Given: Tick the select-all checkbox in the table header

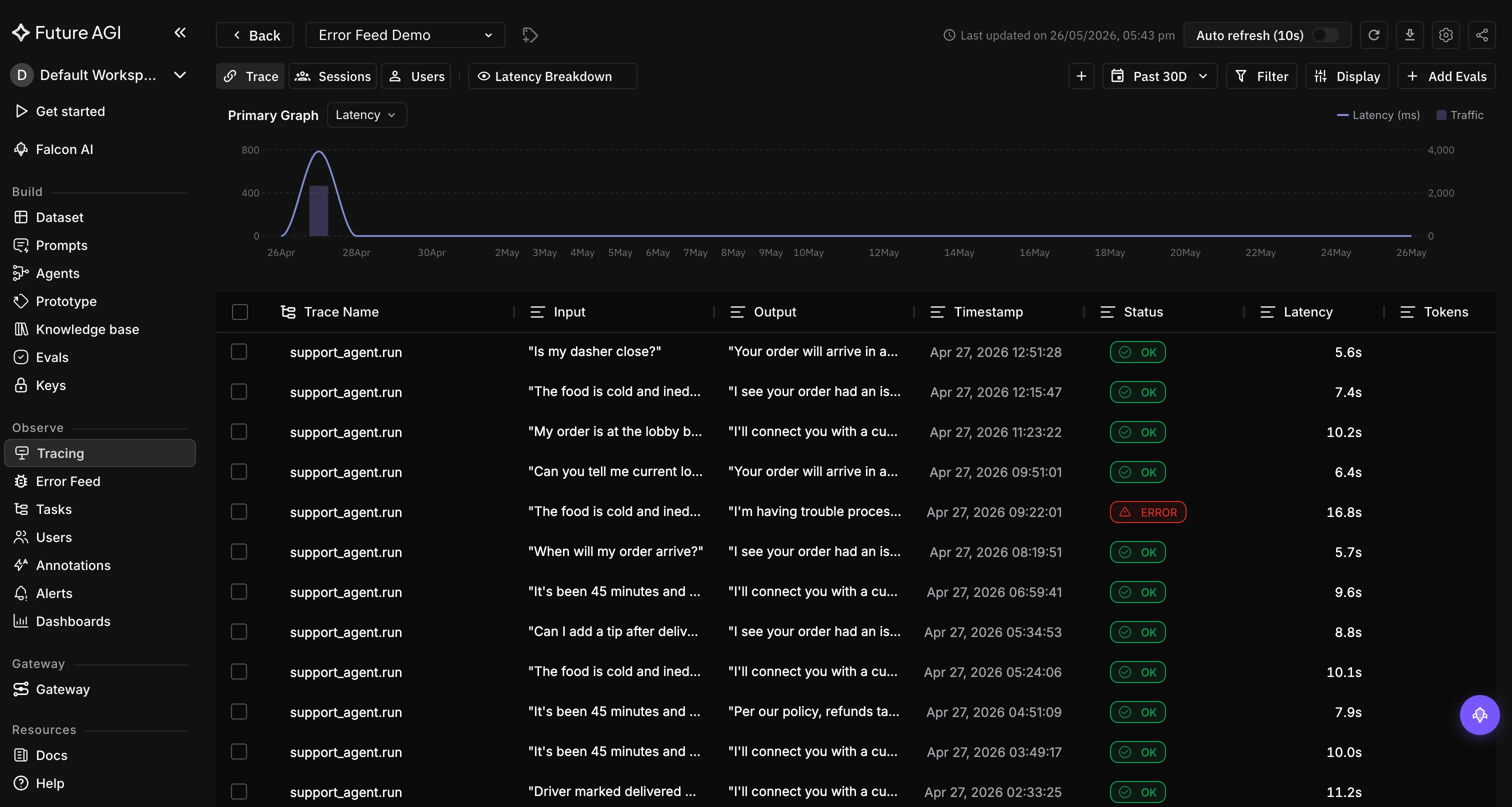Looking at the screenshot, I should coord(239,312).
